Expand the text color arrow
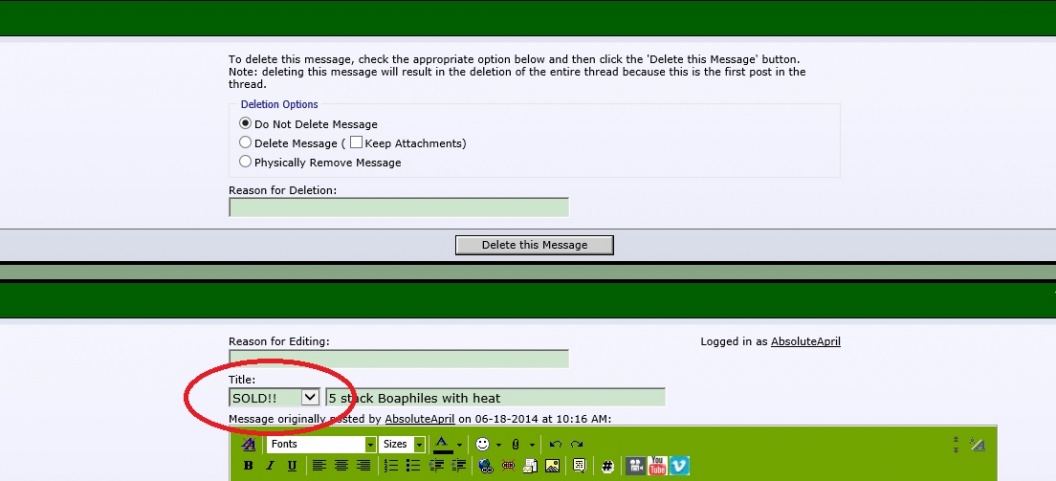Viewport: 1056px width, 481px height. [460, 445]
